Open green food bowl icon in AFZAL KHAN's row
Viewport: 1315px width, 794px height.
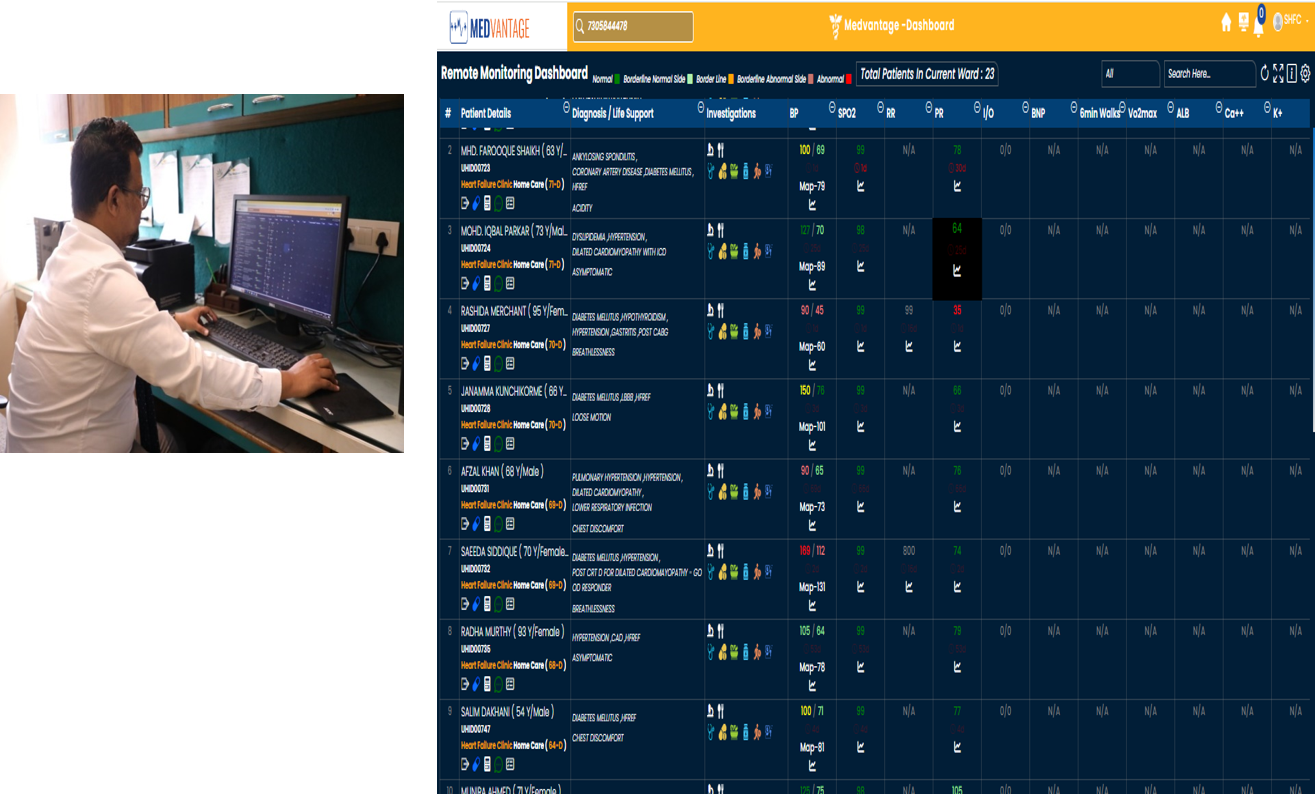pyautogui.click(x=733, y=491)
